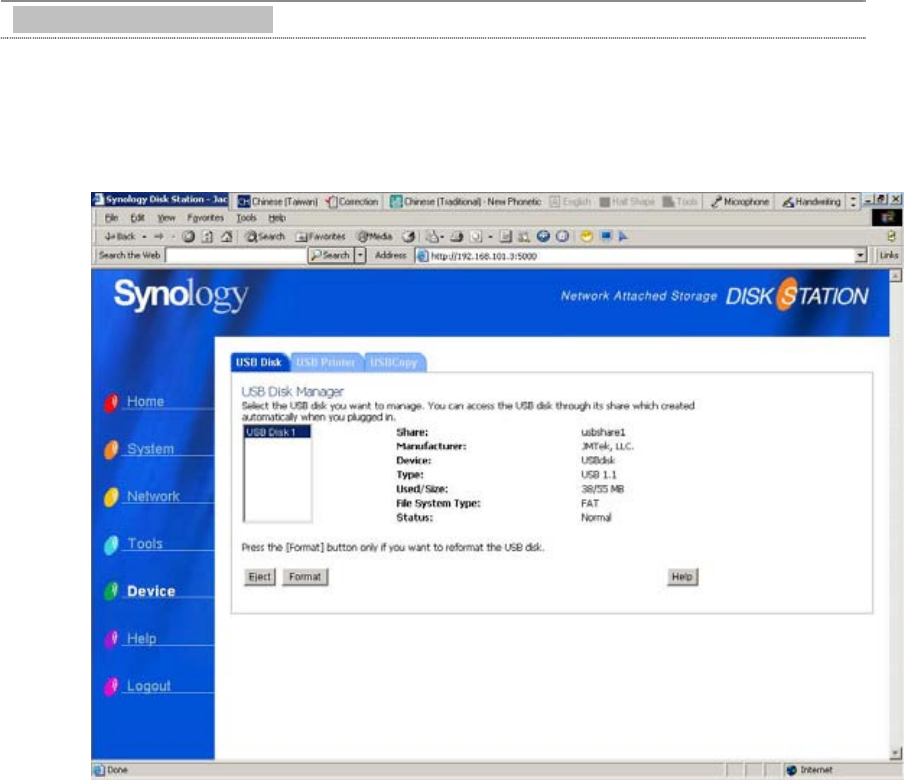The width and height of the screenshot is (904, 780).
Task: Open the Favorites pane from toolbar
Action: [321, 236]
